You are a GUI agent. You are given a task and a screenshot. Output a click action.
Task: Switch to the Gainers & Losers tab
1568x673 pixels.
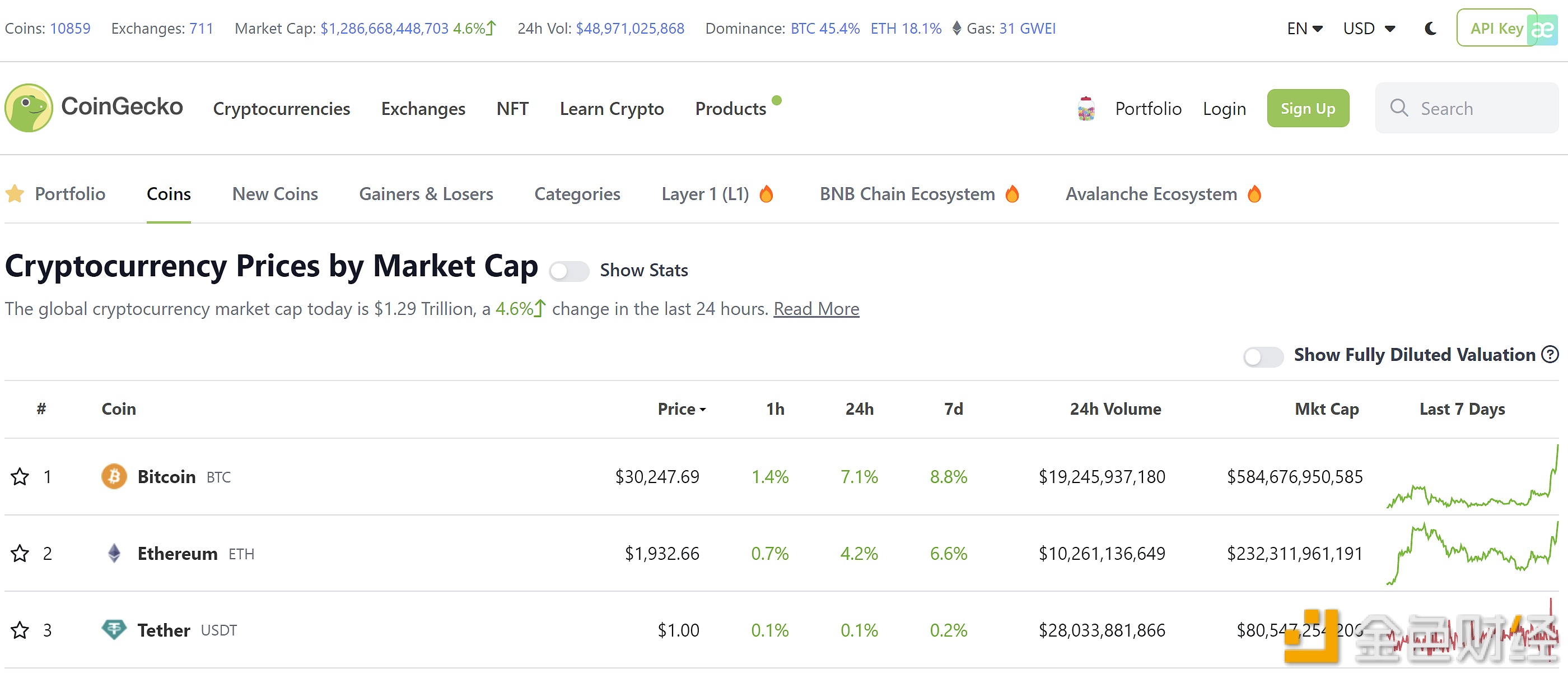click(x=426, y=194)
